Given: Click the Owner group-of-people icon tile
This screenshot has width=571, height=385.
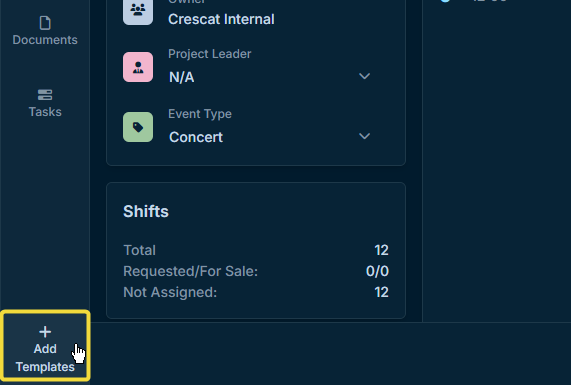Looking at the screenshot, I should pyautogui.click(x=138, y=11).
